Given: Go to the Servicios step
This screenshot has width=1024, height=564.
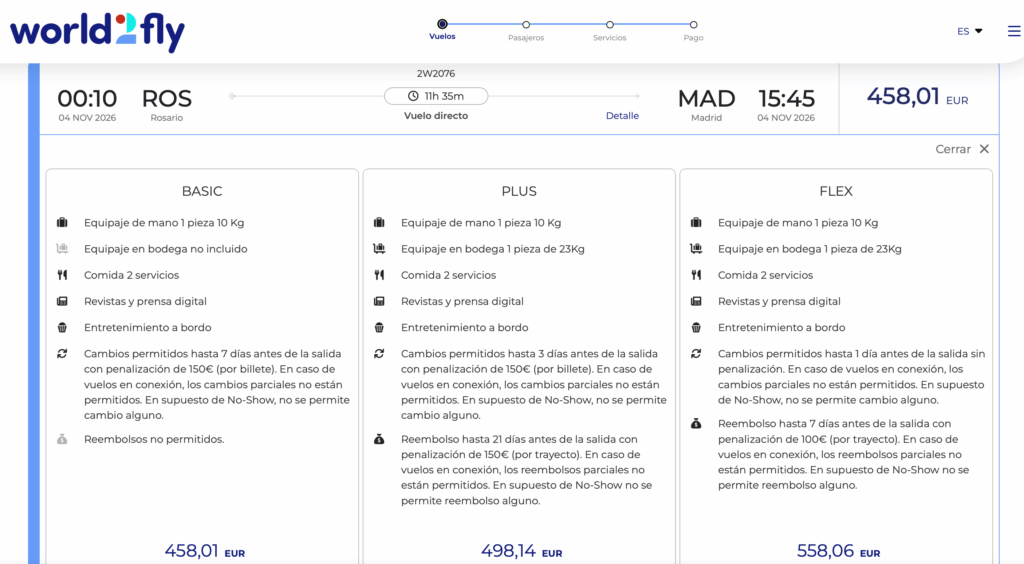Looking at the screenshot, I should (x=609, y=30).
